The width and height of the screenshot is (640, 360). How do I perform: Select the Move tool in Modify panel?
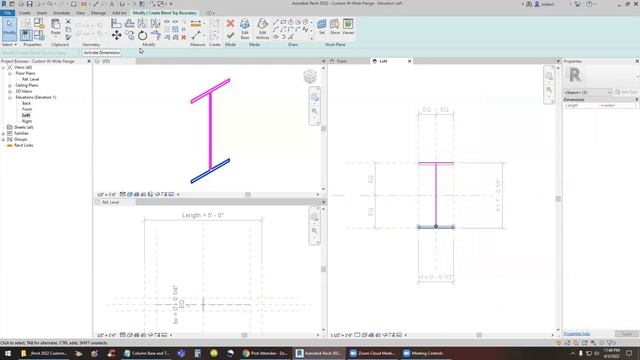(116, 36)
